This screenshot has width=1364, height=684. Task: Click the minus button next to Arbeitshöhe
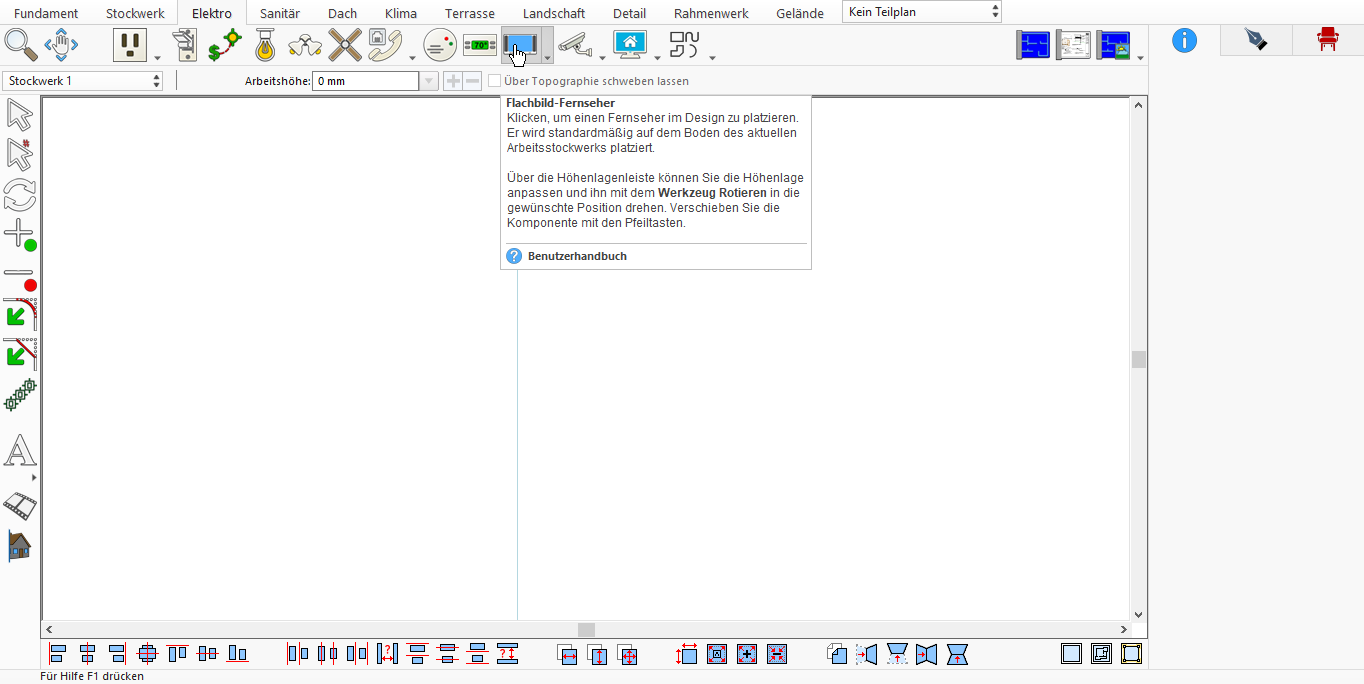pos(472,81)
